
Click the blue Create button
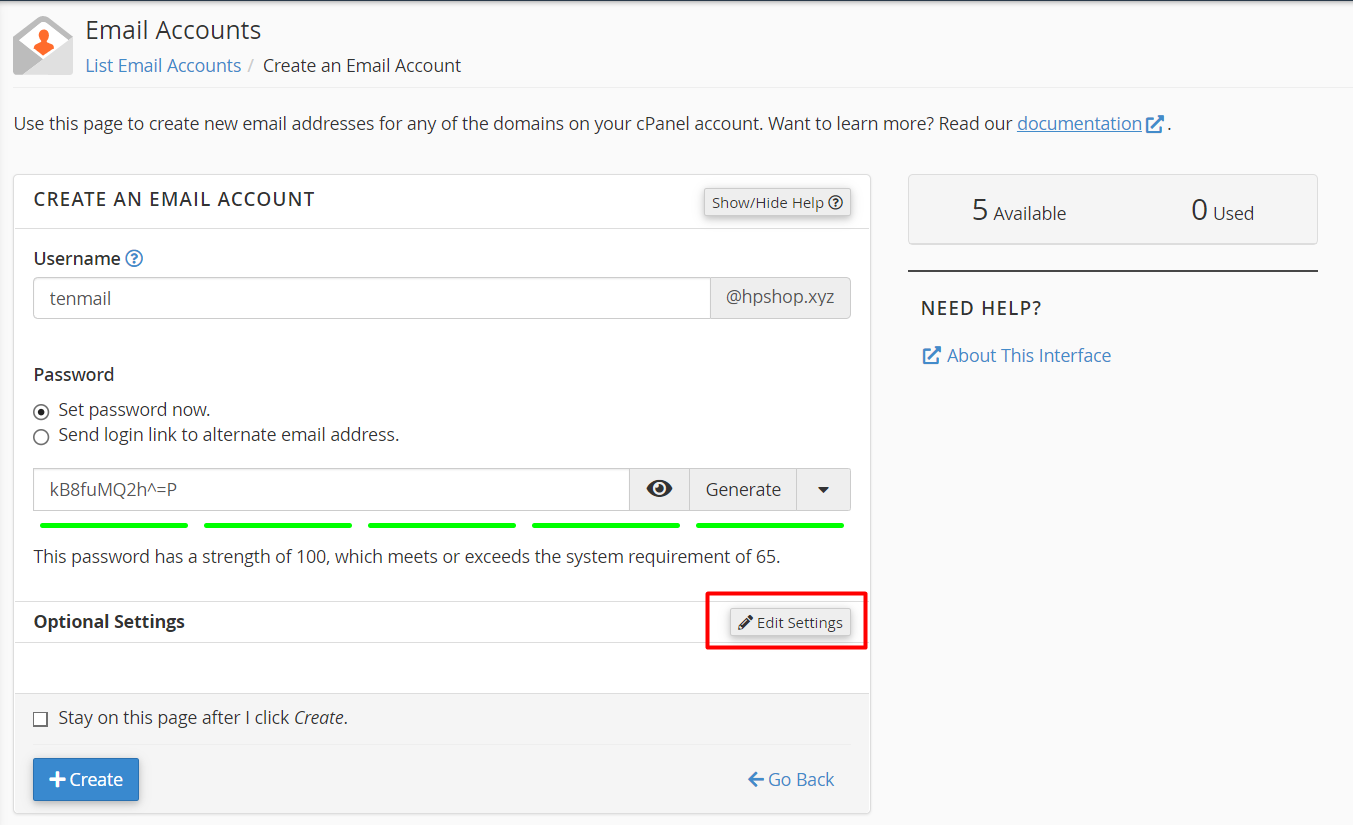coord(86,779)
